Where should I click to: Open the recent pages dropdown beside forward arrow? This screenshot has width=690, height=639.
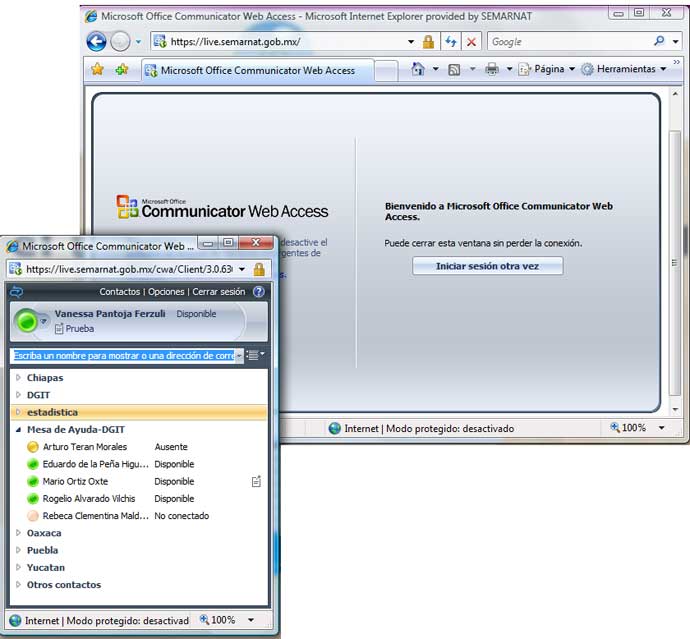138,42
